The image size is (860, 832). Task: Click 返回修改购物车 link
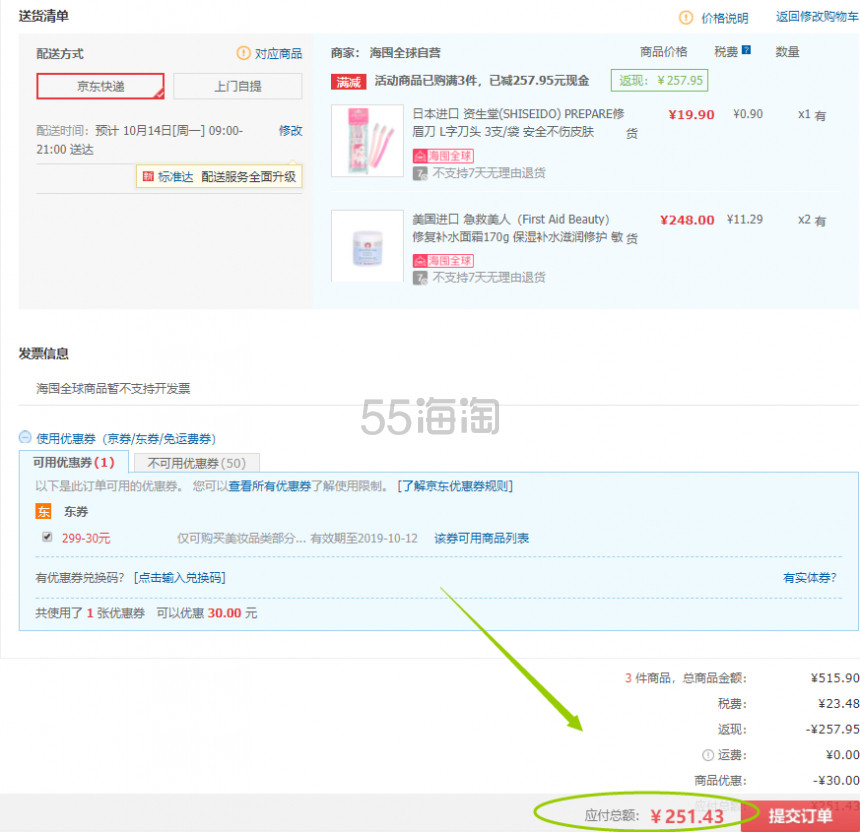pos(817,16)
